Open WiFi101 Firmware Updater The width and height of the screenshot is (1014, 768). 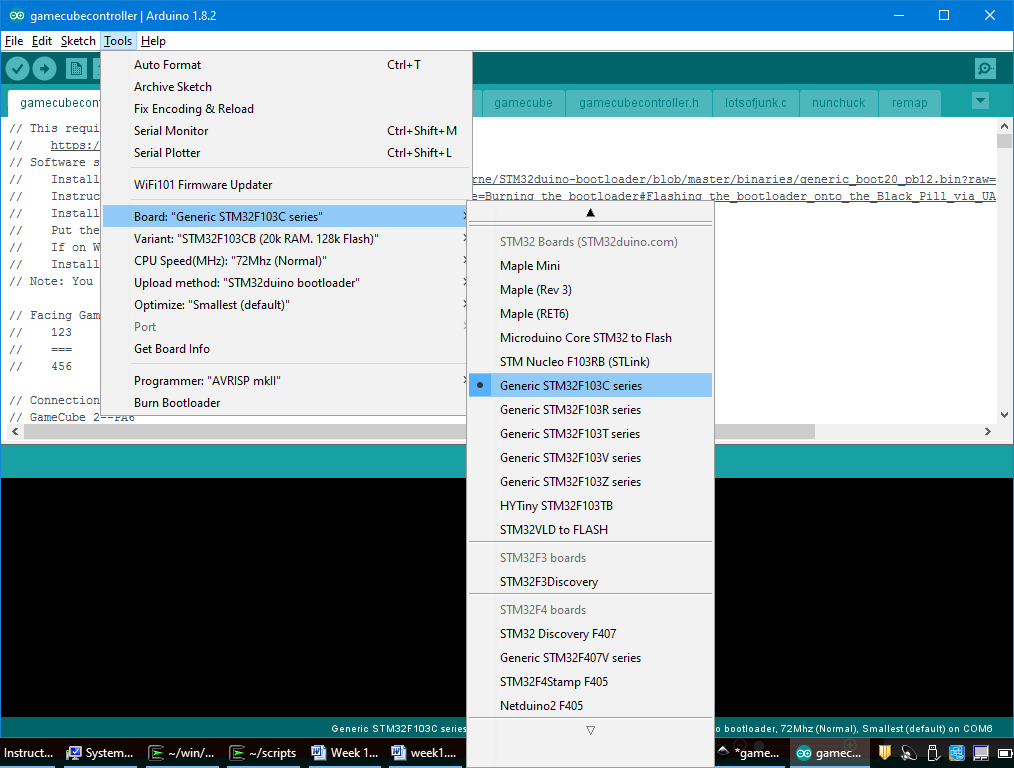285,185
